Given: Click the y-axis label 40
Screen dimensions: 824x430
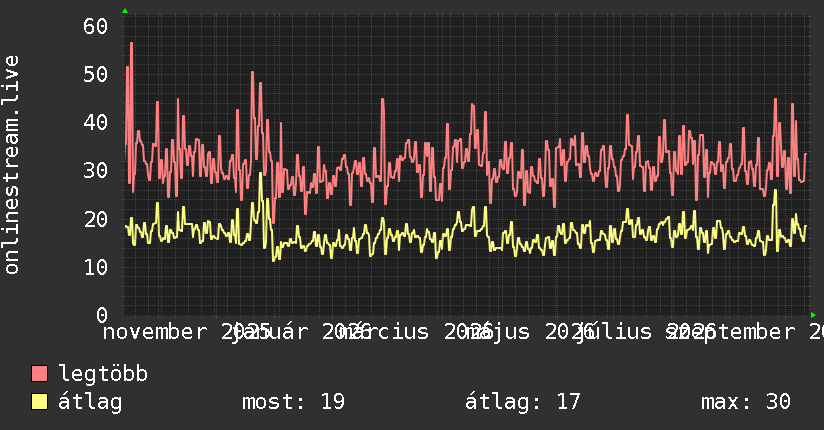Looking at the screenshot, I should point(96,123).
